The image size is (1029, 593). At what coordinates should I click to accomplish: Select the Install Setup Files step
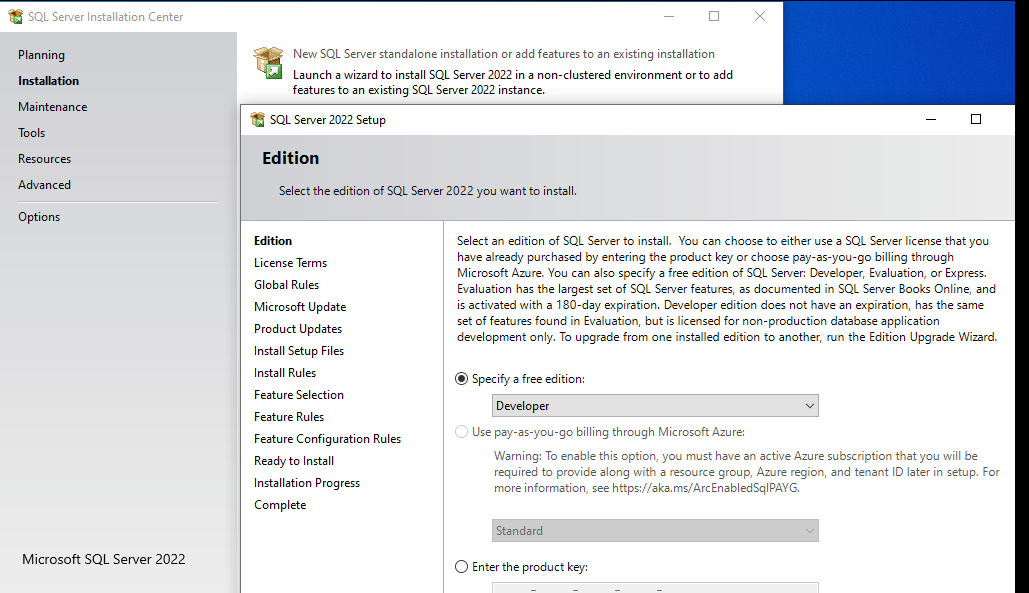[x=299, y=351]
